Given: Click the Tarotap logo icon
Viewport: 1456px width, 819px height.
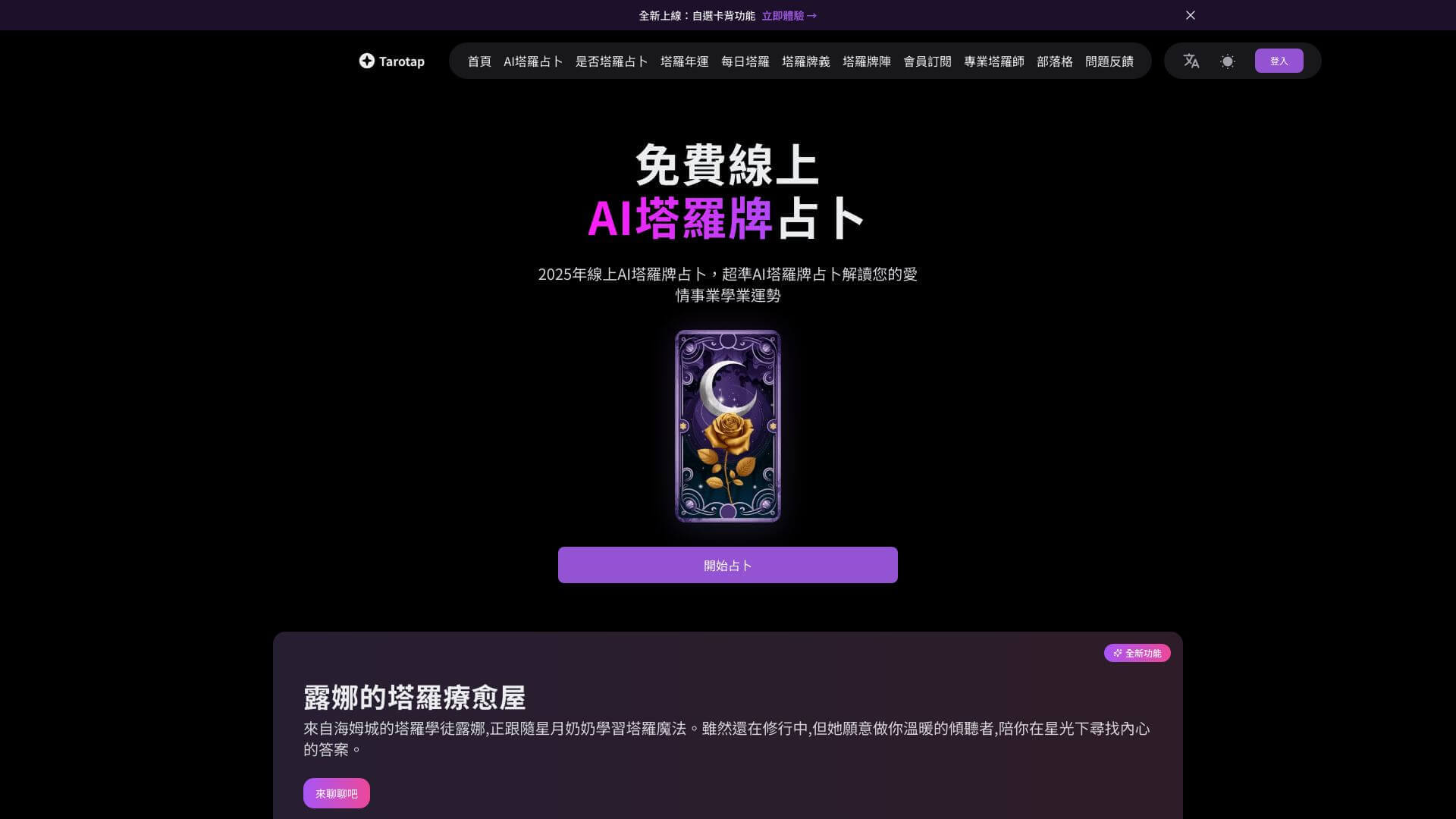Looking at the screenshot, I should coord(367,61).
